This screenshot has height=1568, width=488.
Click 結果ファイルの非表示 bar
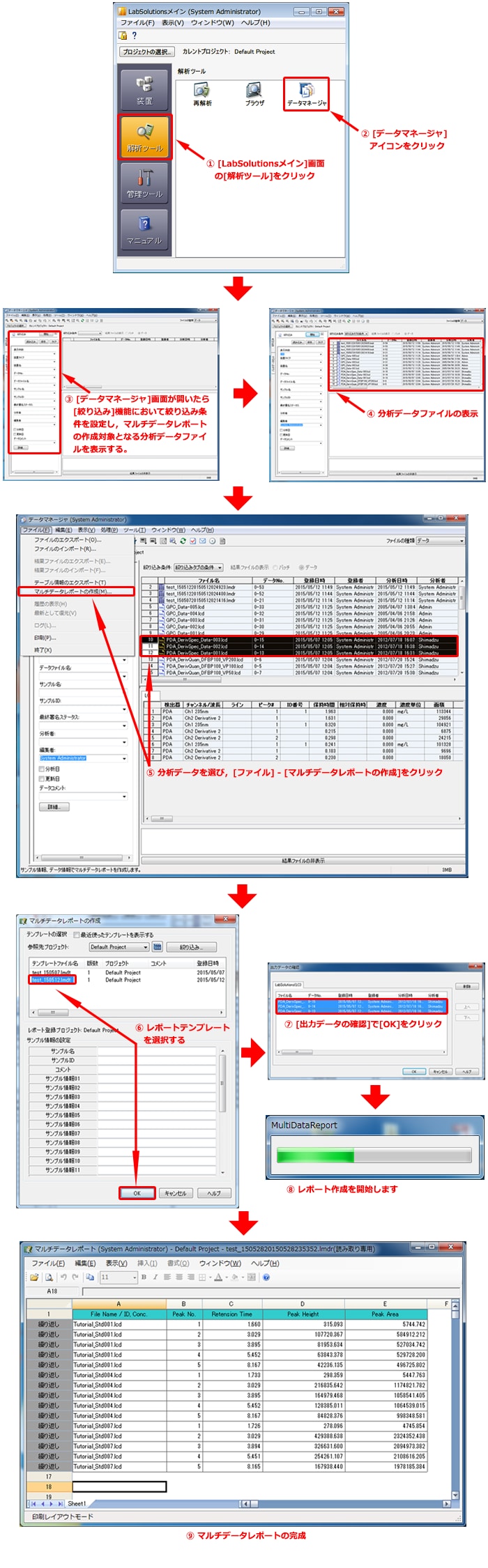point(303,861)
